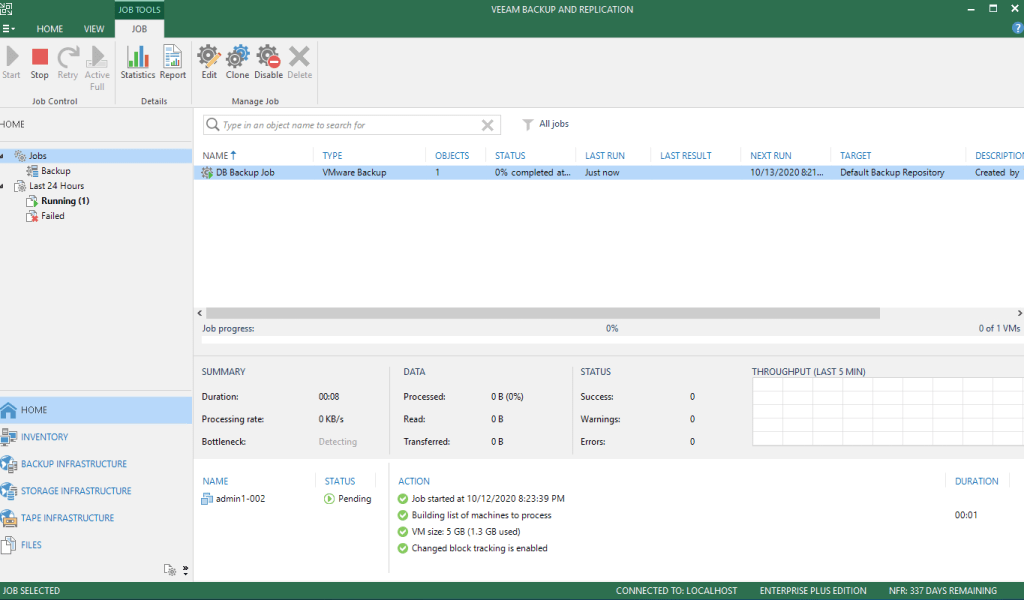Open the Backup Infrastructure view
This screenshot has height=600, width=1024.
[74, 464]
